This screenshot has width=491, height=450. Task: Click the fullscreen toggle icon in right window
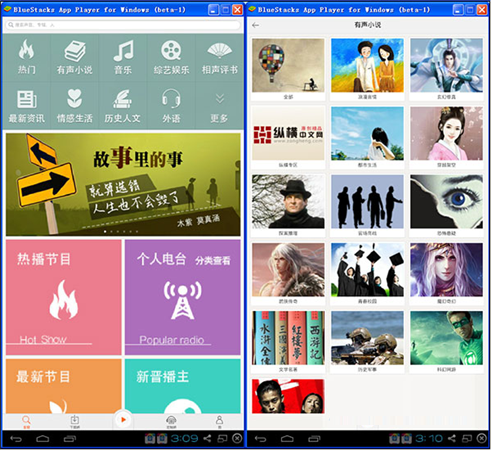(x=467, y=438)
